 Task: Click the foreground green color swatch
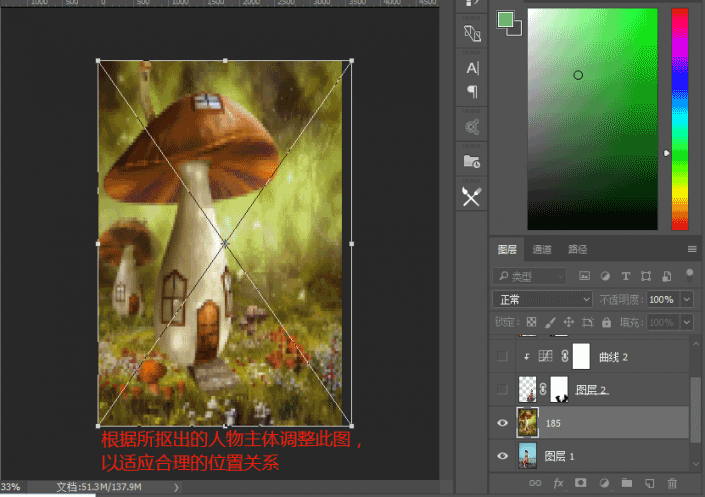(x=505, y=19)
